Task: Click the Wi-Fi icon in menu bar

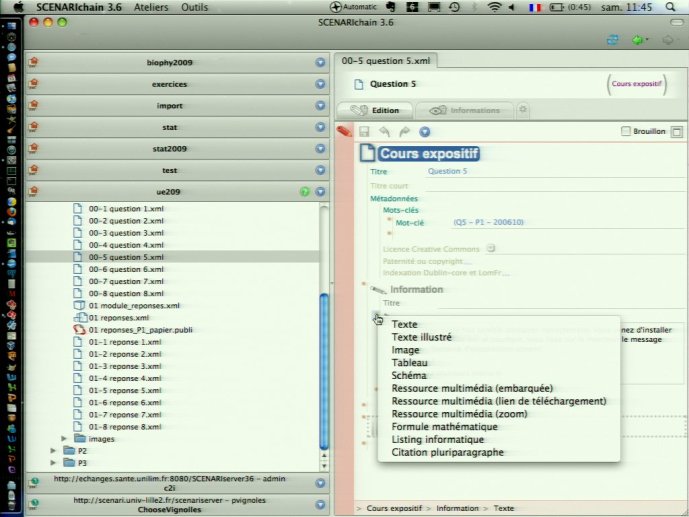Action: [495, 7]
